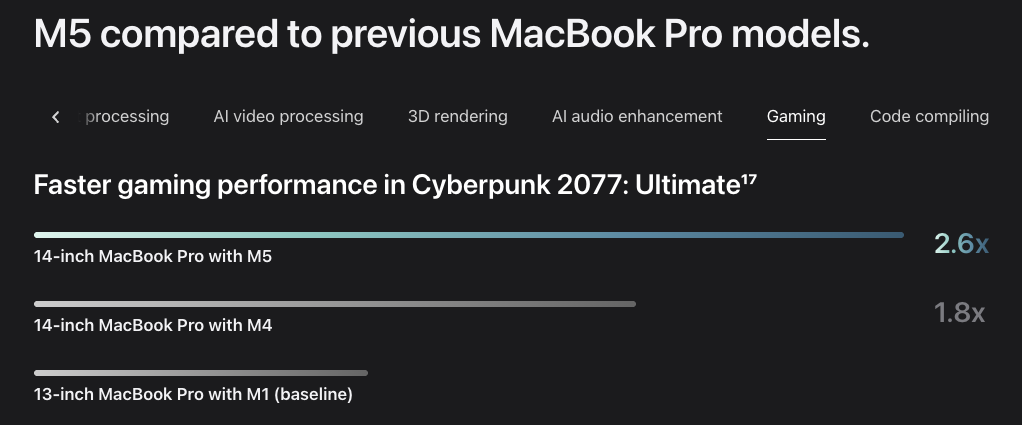
Task: Click the M4 gray performance bar
Action: click(x=334, y=304)
